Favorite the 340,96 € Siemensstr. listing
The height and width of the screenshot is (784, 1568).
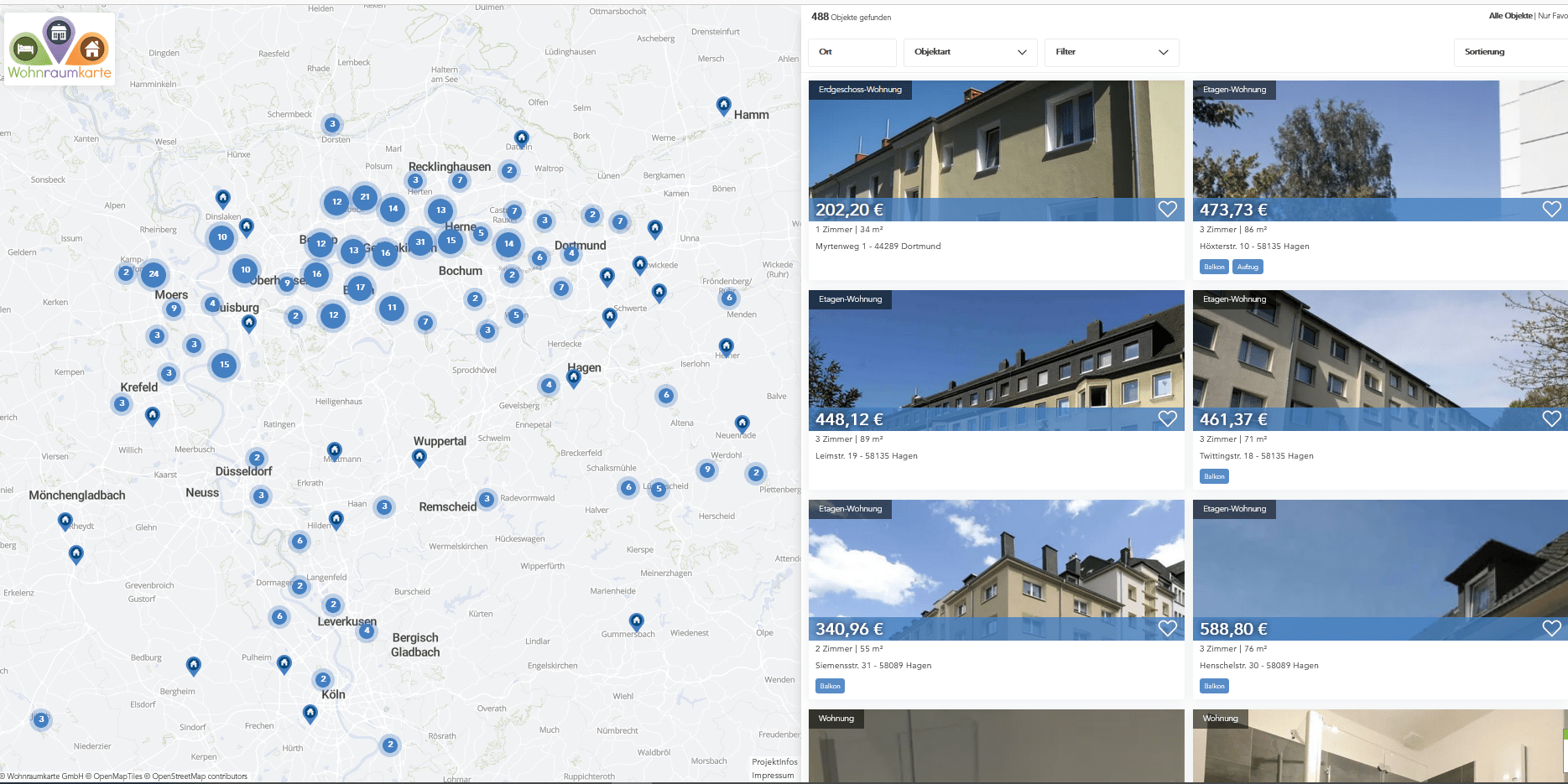click(1167, 628)
